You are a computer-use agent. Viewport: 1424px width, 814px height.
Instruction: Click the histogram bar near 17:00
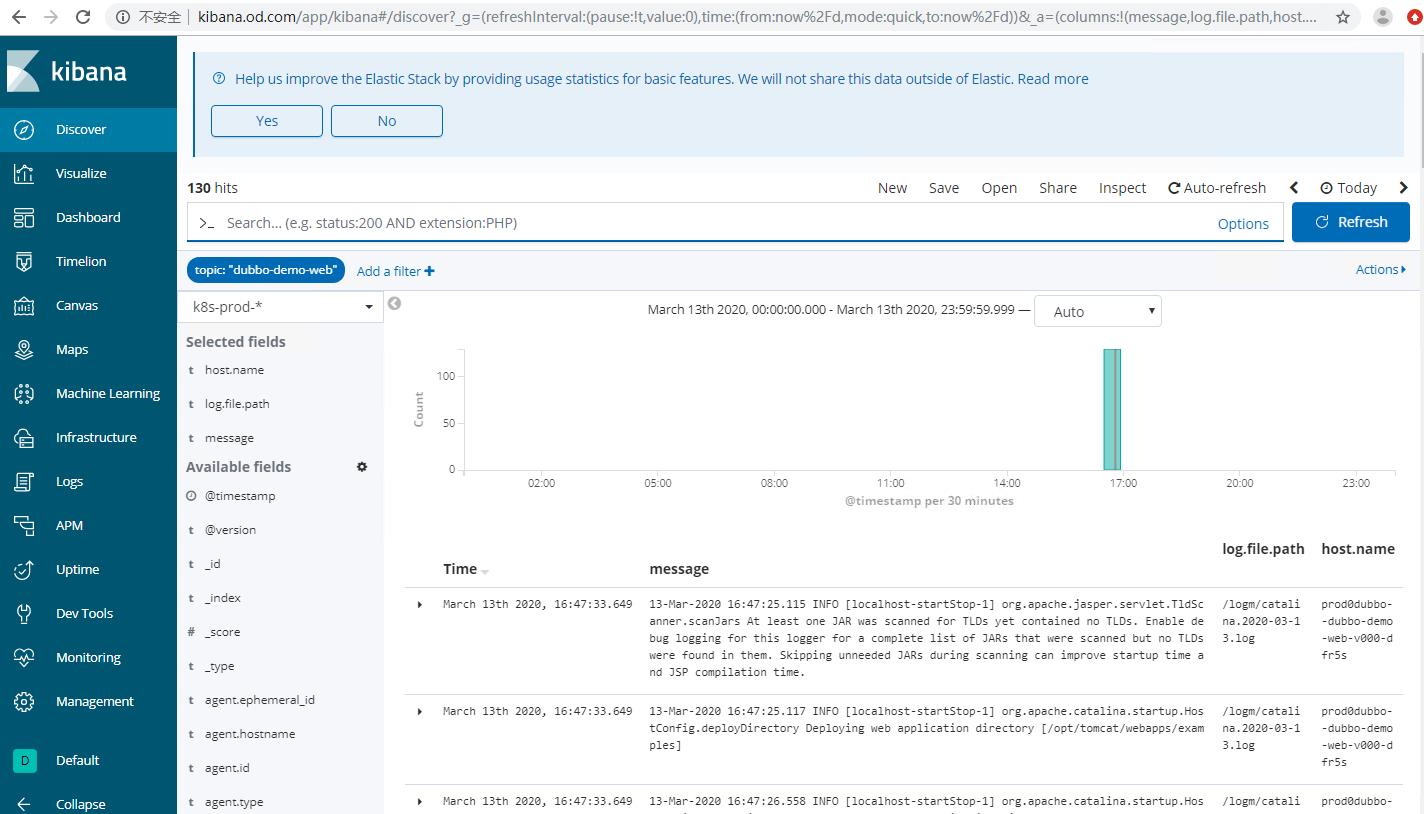pyautogui.click(x=1111, y=409)
